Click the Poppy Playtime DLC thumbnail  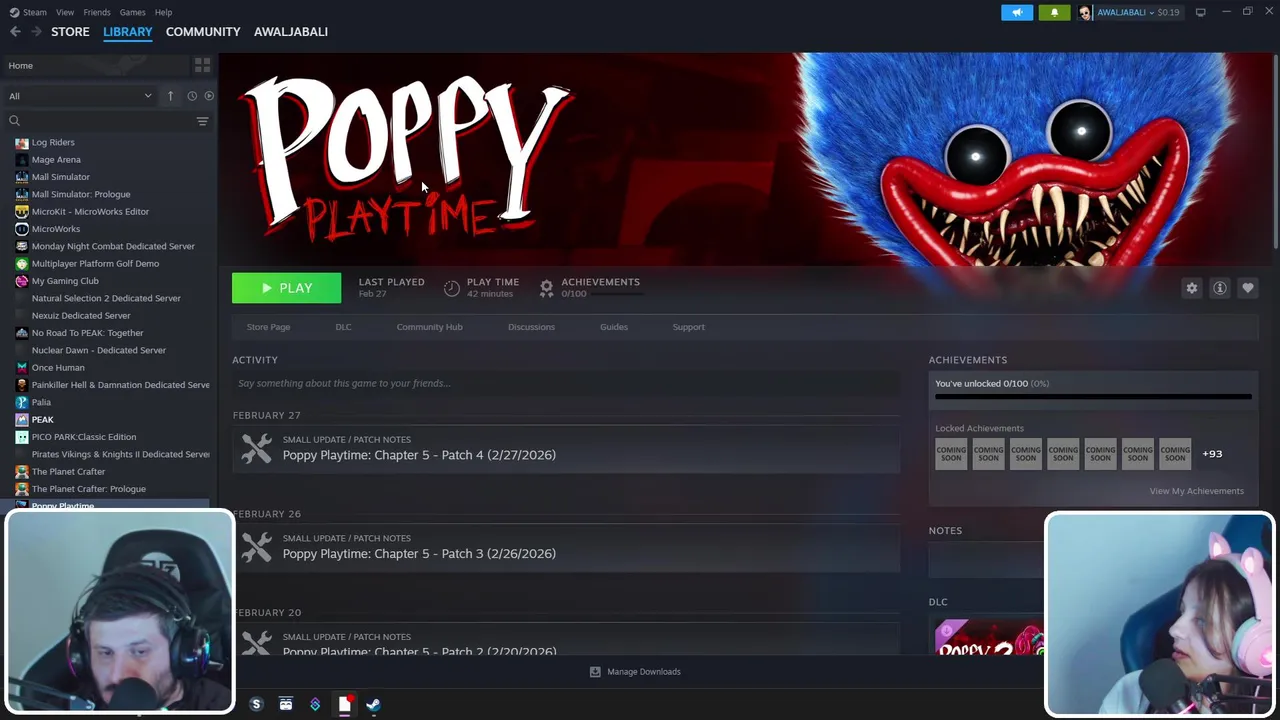(x=989, y=638)
